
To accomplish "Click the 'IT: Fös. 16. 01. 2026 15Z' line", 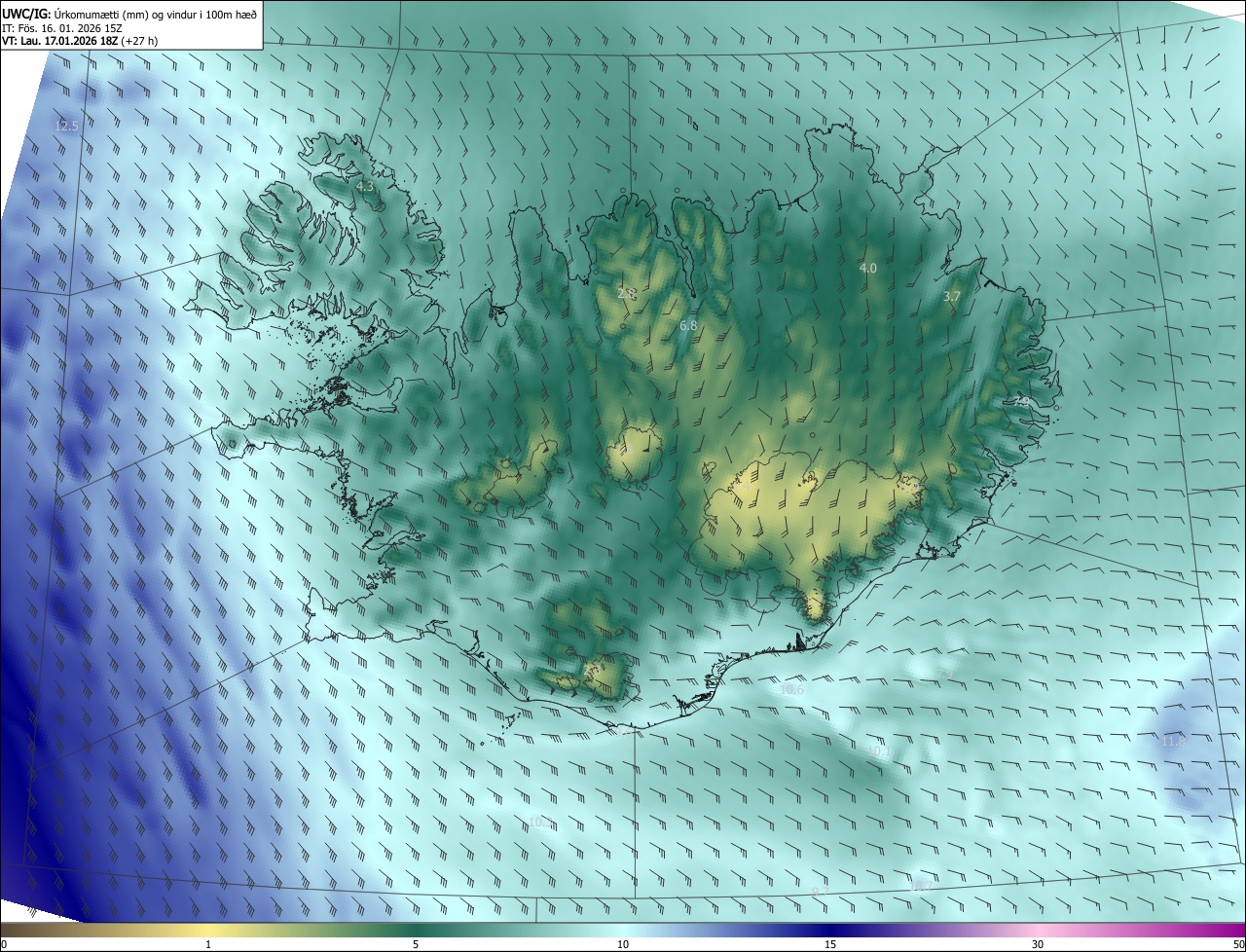I will pos(61,28).
